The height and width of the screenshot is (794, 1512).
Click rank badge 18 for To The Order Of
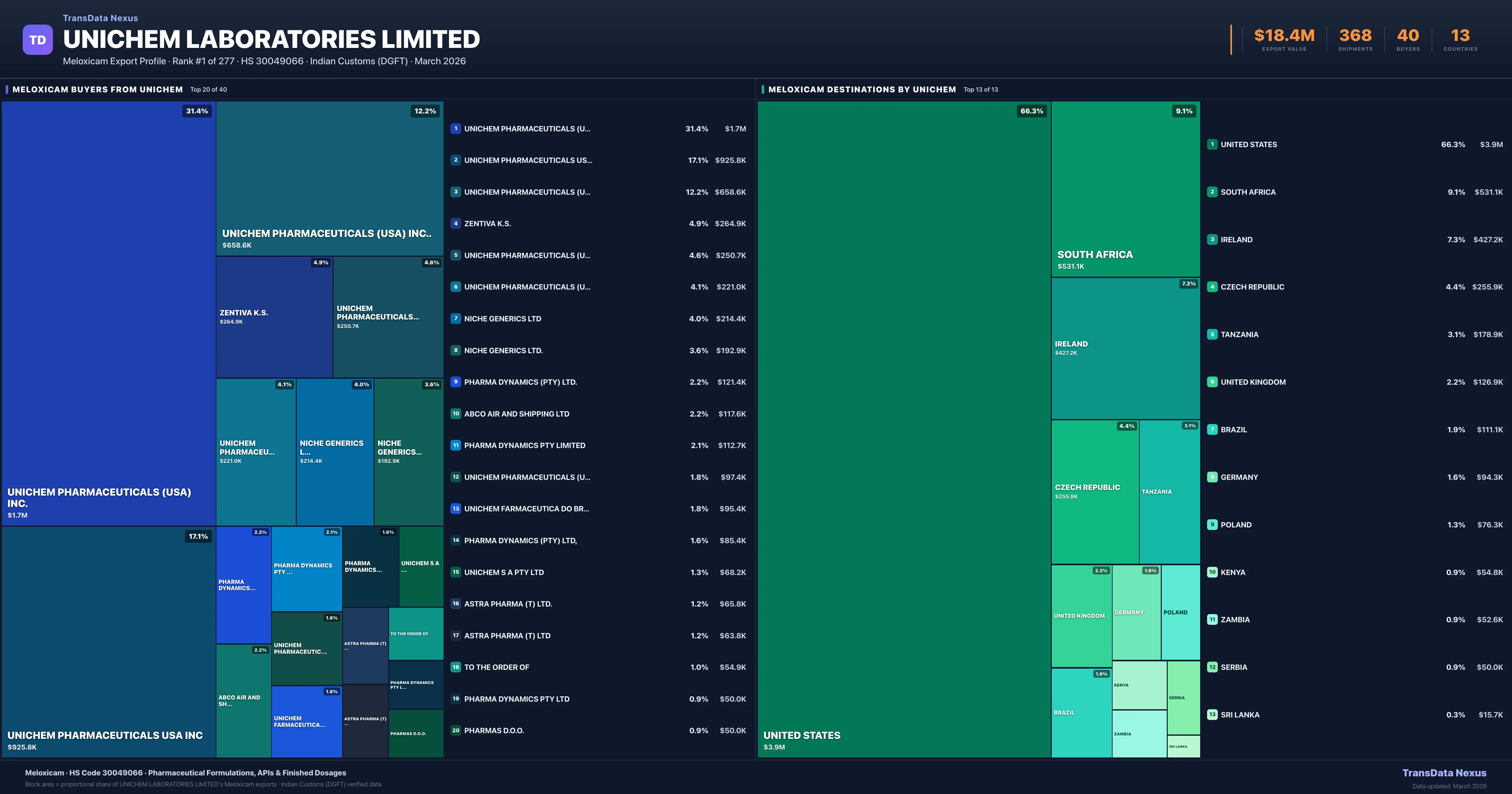[x=455, y=667]
